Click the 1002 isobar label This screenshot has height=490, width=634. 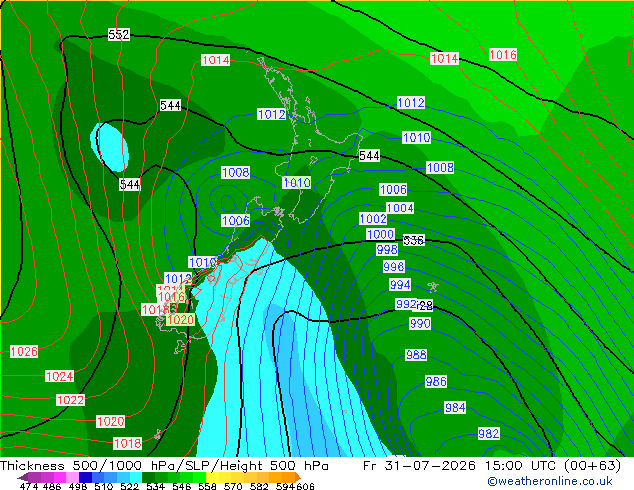373,219
